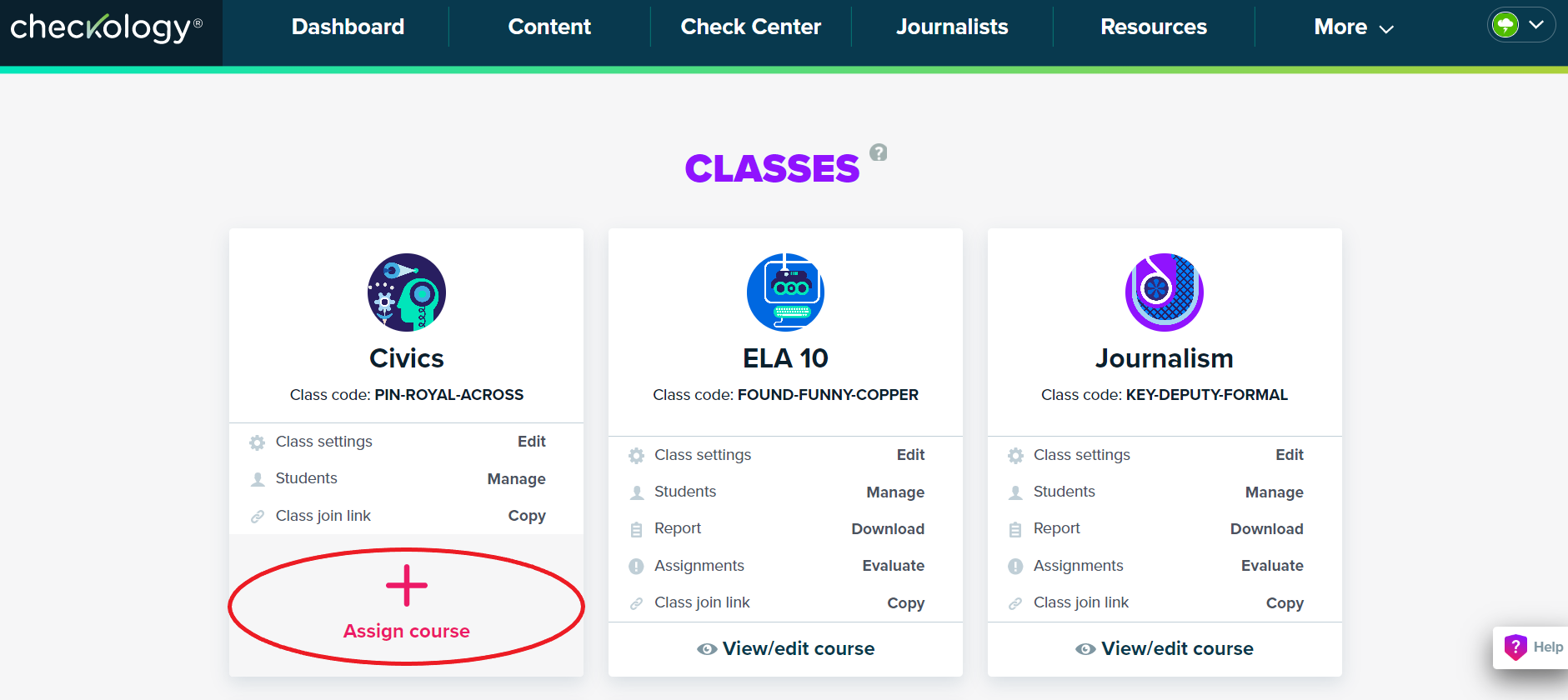Click the CLASSES page heading
Image resolution: width=1568 pixels, height=700 pixels.
(x=772, y=168)
